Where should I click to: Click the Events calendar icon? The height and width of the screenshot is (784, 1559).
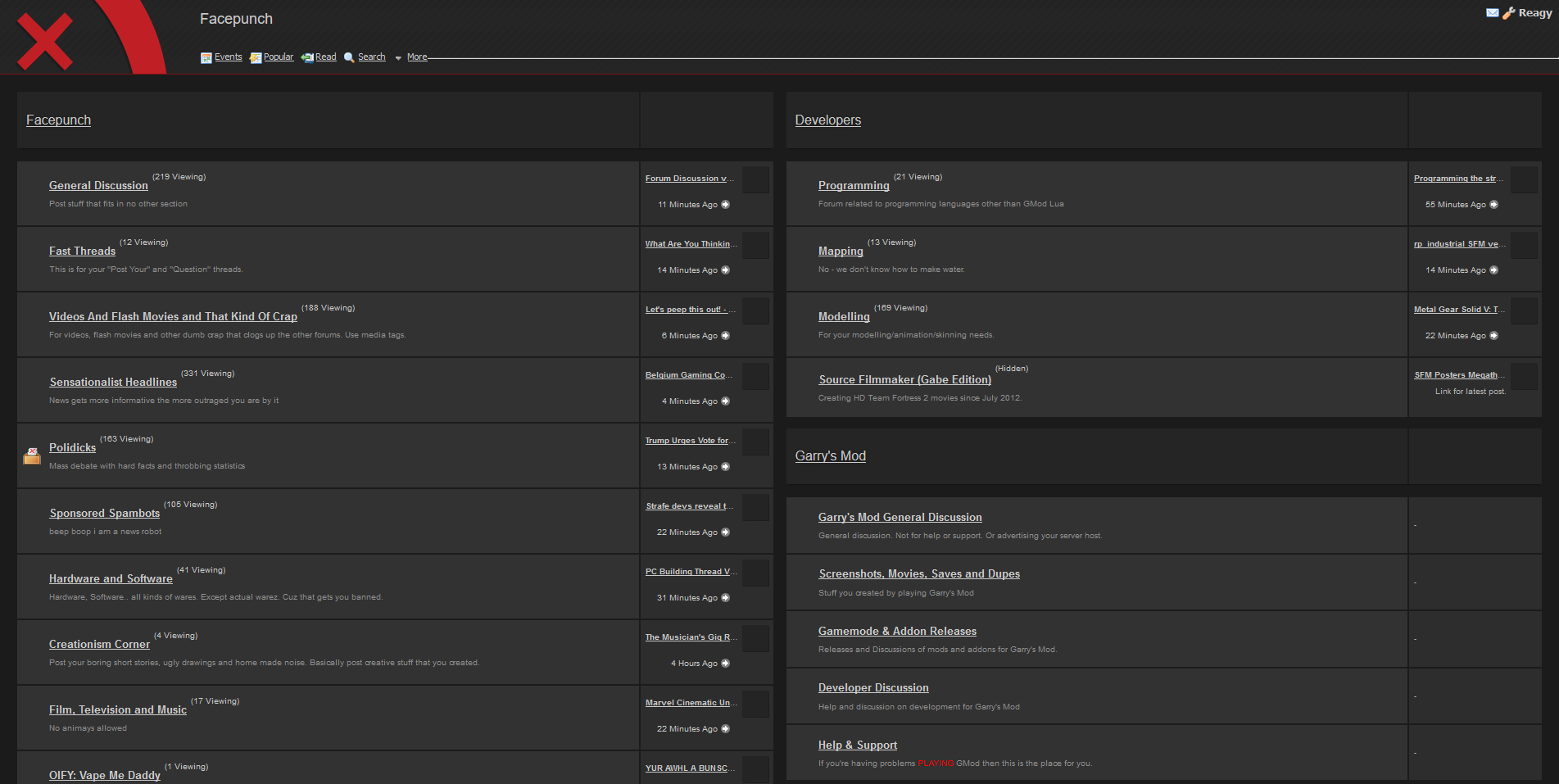click(x=206, y=57)
